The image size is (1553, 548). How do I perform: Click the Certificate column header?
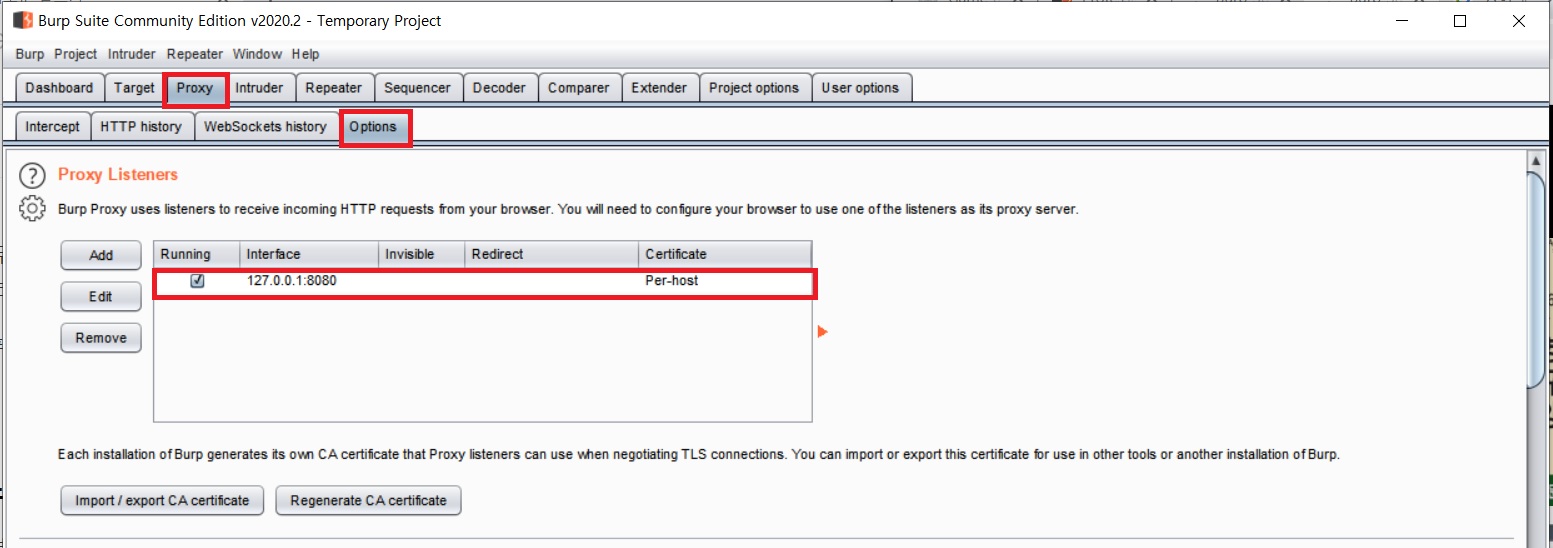725,254
